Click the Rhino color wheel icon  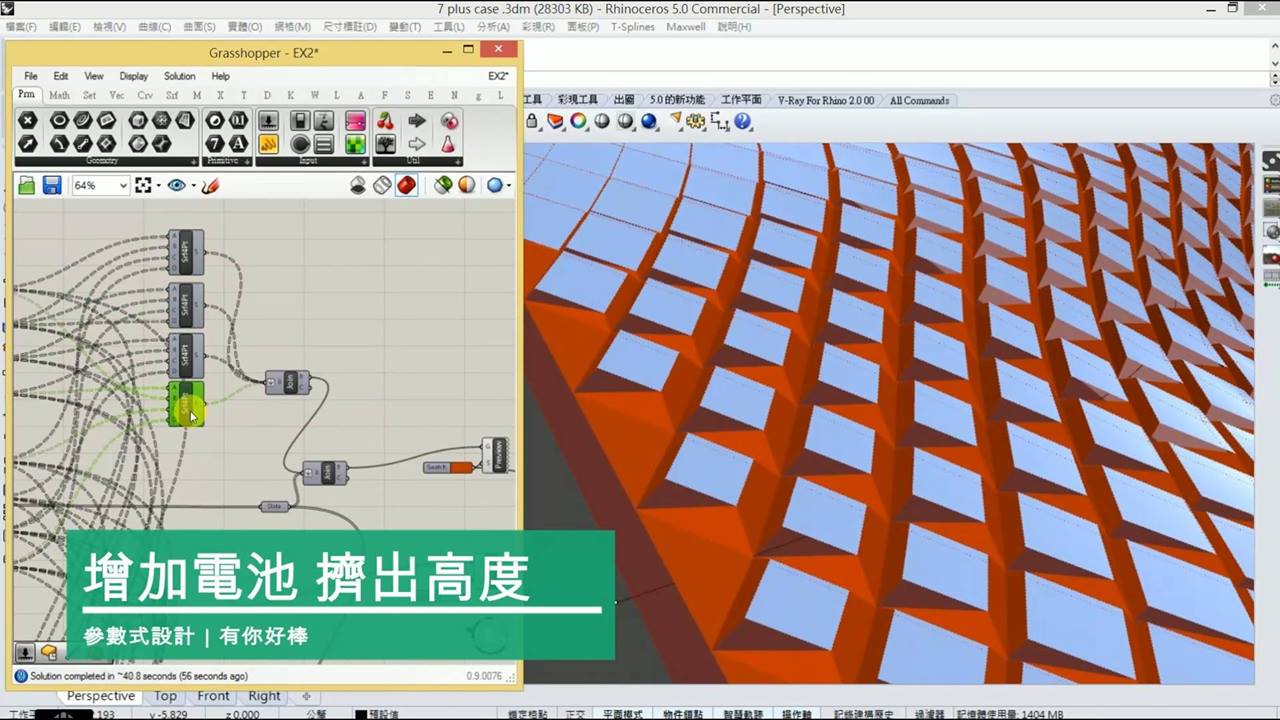(x=579, y=121)
